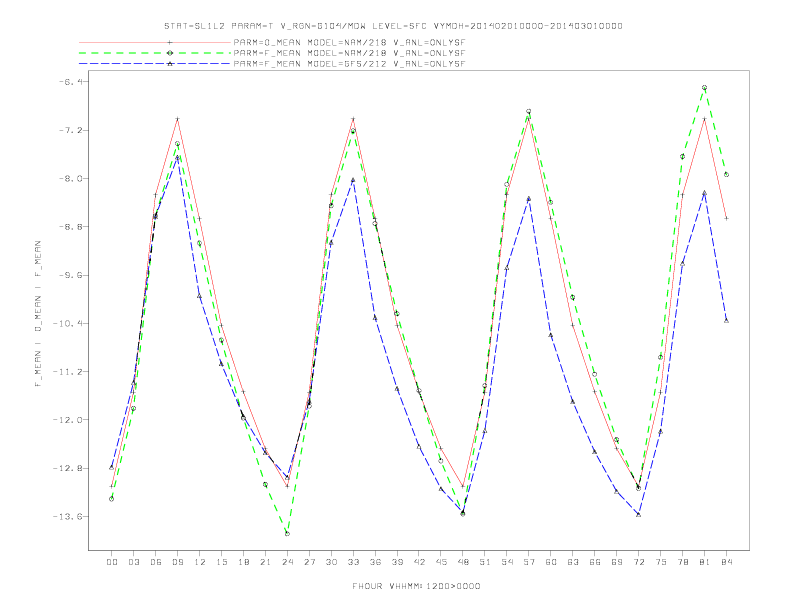792x612 pixels.
Task: Click x-axis tick label 06
Action: pos(156,562)
